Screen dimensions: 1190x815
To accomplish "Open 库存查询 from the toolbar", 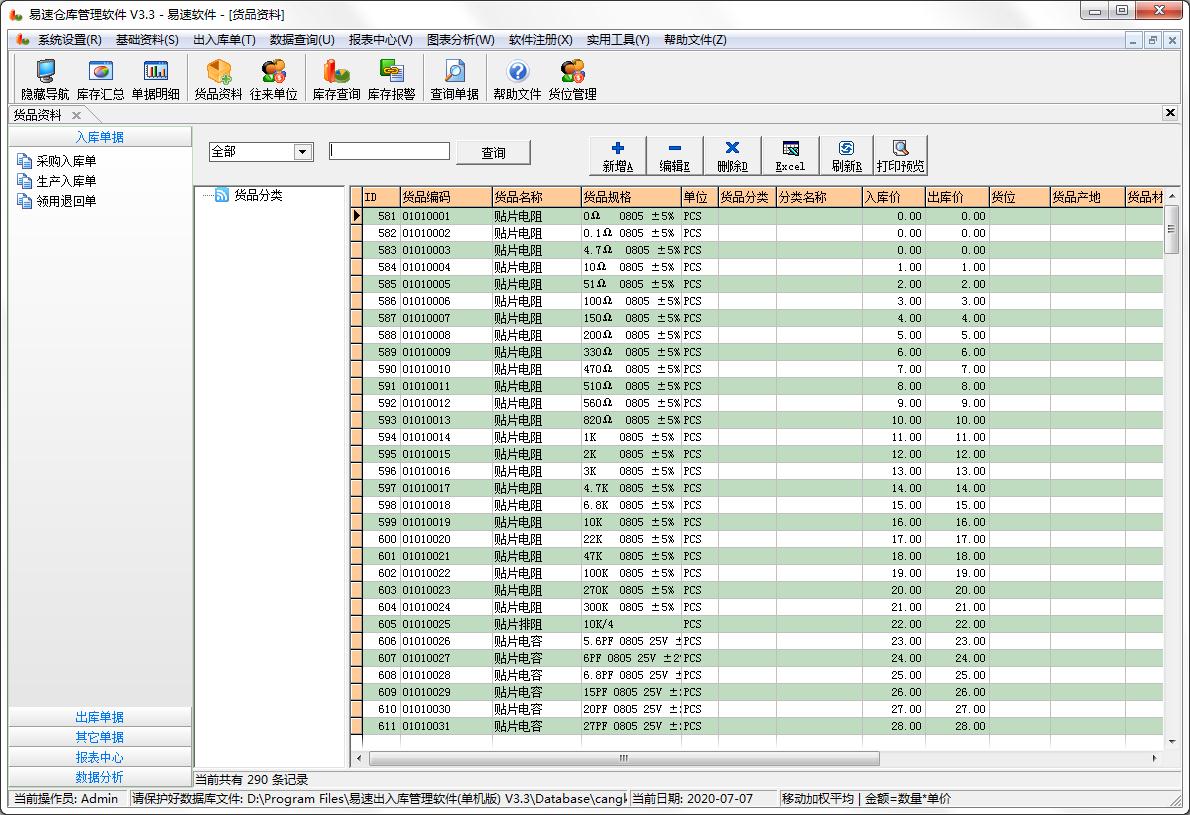I will [x=336, y=79].
